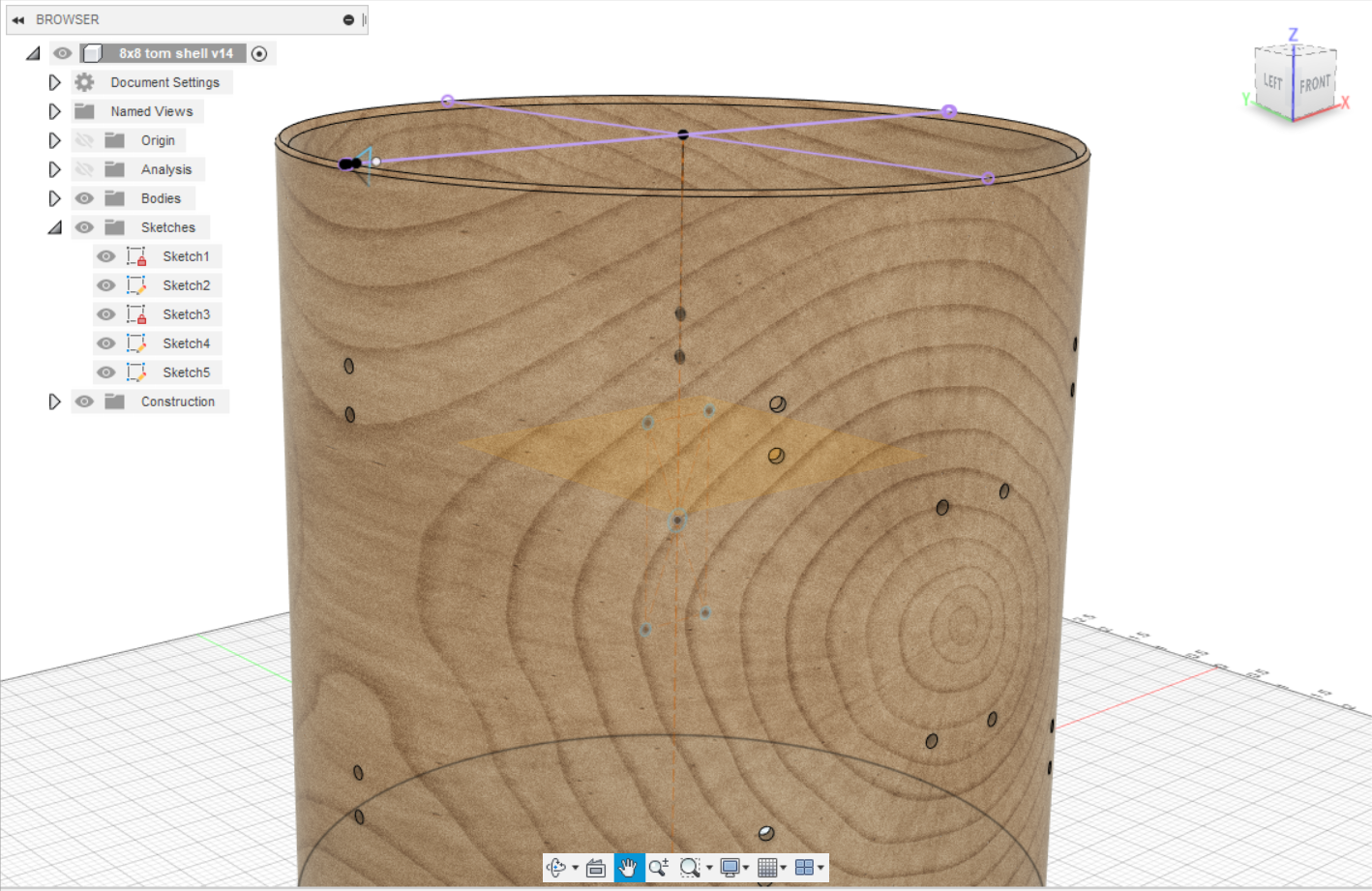Collapse the root 8x8 tom shell node
The height and width of the screenshot is (891, 1372).
33,53
